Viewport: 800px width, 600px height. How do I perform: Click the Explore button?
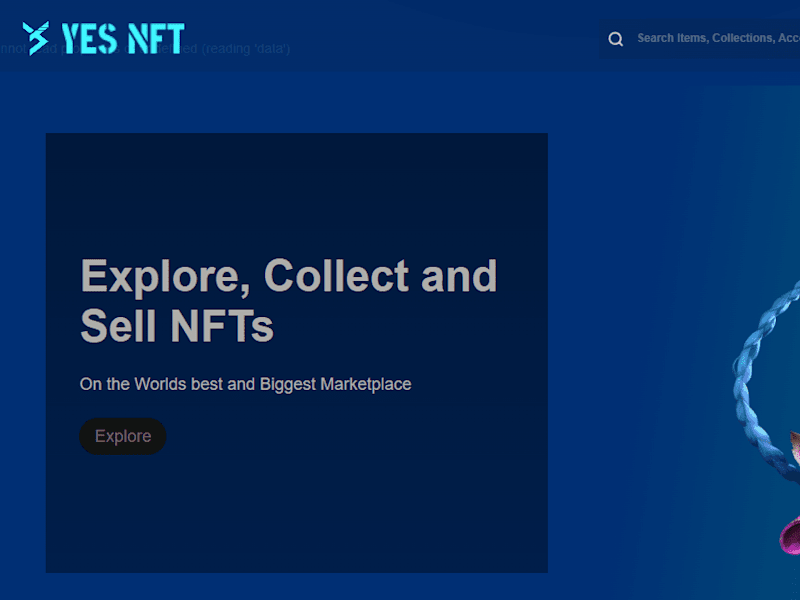pos(123,436)
